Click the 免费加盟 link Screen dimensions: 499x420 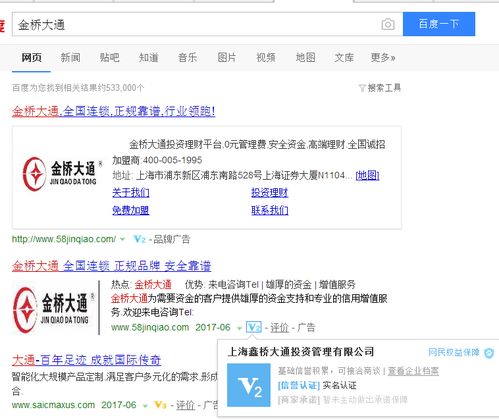tap(131, 210)
